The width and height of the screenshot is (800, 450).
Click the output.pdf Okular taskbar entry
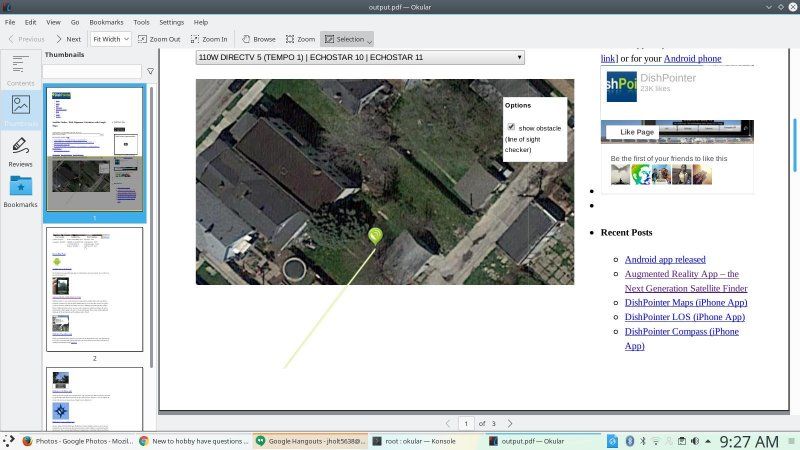coord(544,441)
